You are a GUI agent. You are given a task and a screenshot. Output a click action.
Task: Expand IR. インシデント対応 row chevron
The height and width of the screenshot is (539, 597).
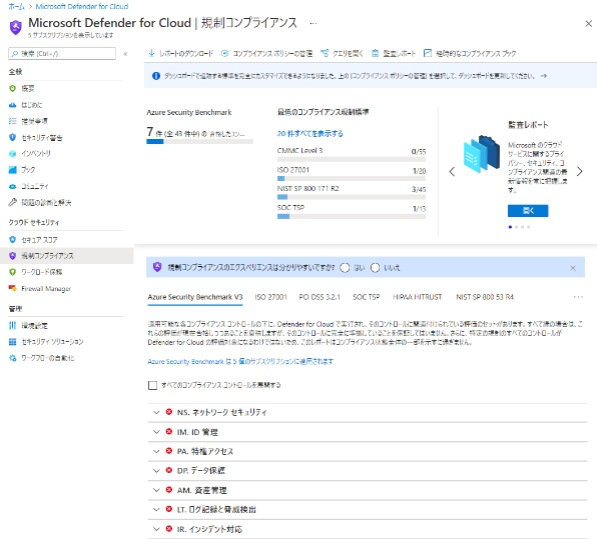pyautogui.click(x=156, y=529)
